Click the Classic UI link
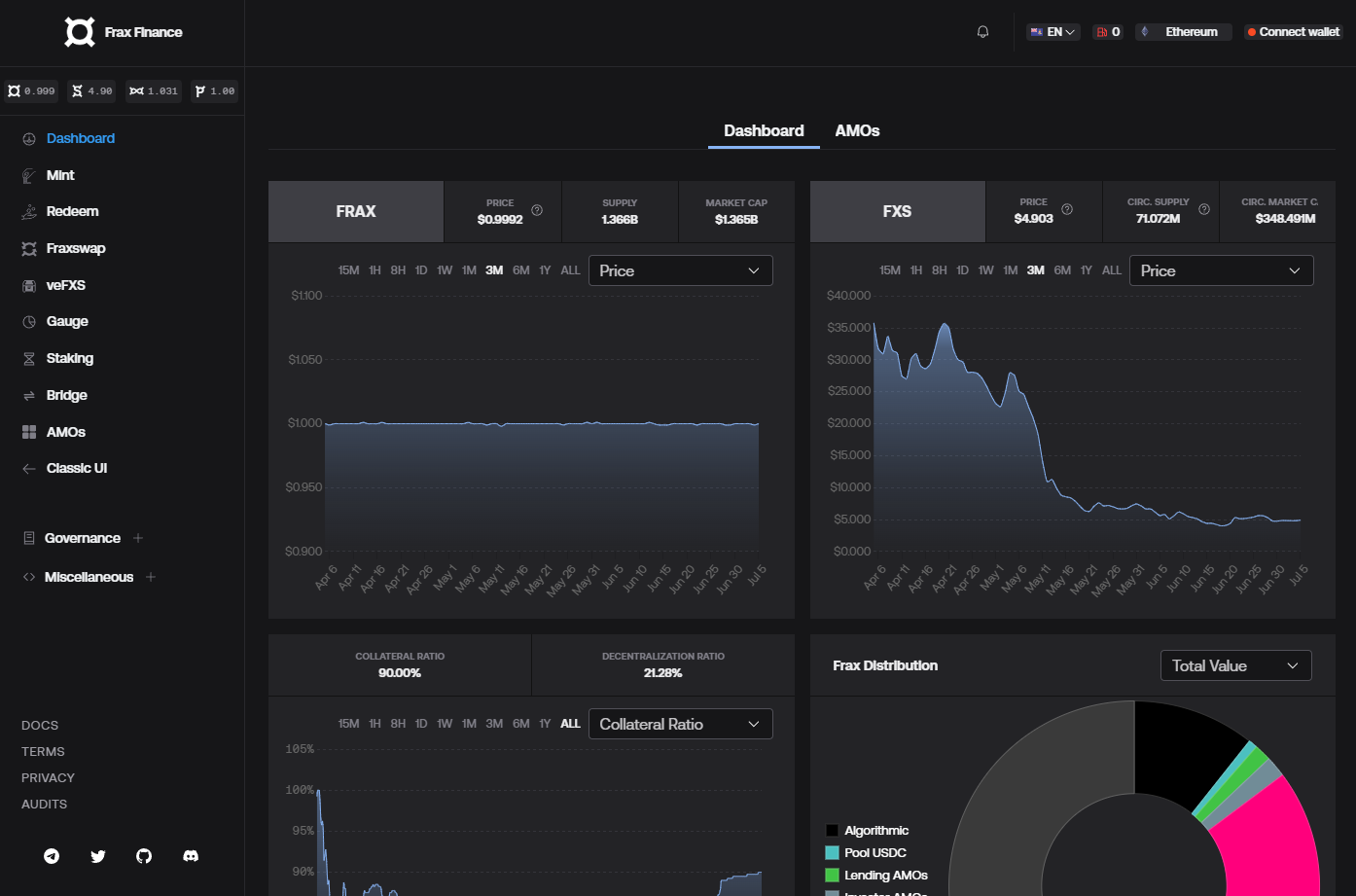 pyautogui.click(x=77, y=468)
